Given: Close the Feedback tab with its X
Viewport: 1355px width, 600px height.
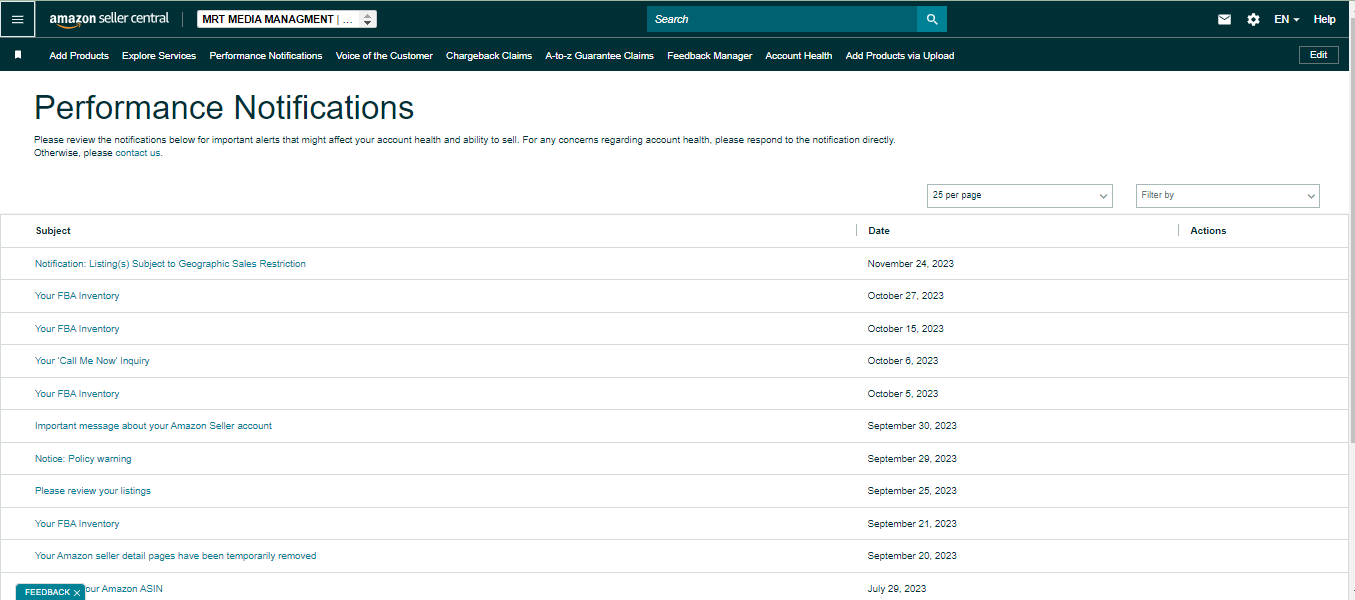Looking at the screenshot, I should pos(76,593).
